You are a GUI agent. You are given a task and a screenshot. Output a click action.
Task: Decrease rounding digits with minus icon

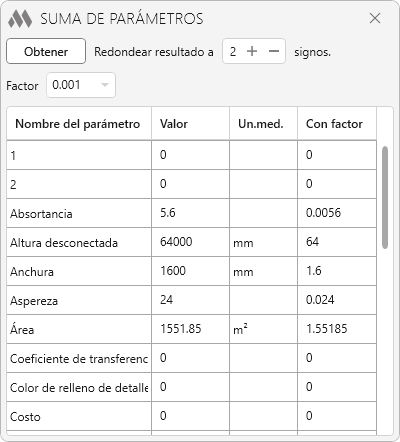pos(274,51)
